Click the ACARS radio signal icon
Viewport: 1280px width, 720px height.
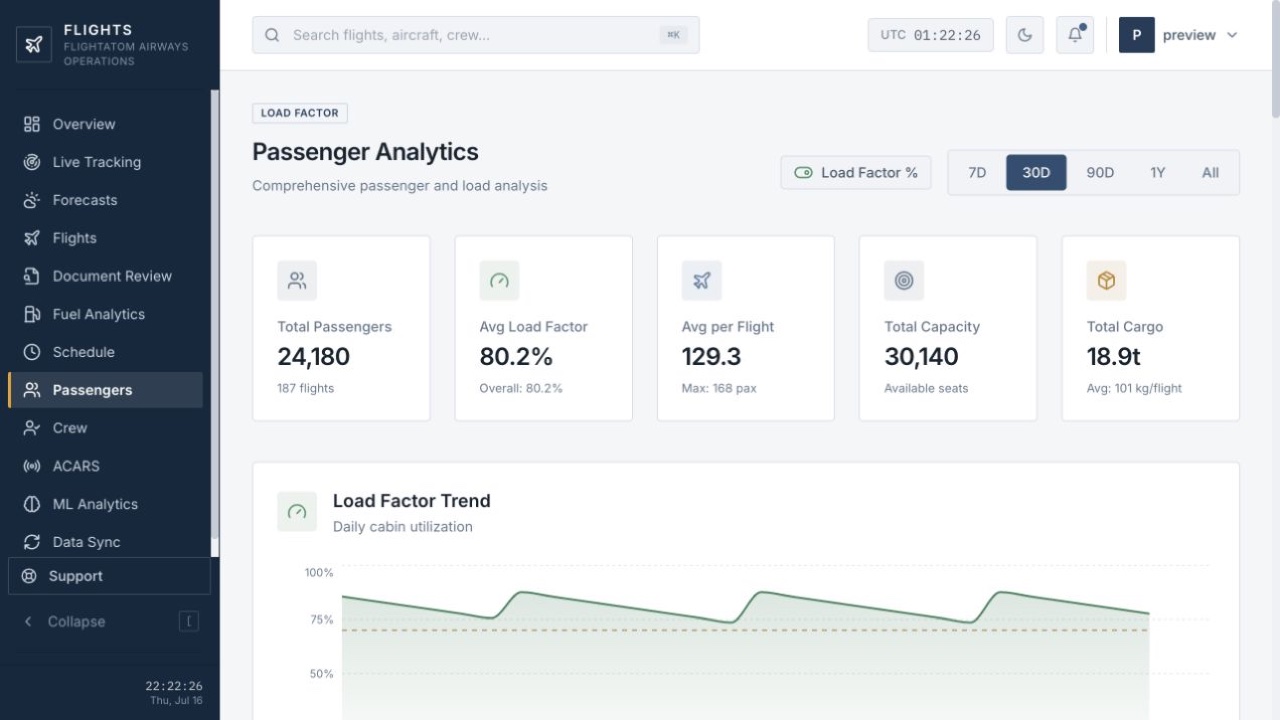(32, 466)
